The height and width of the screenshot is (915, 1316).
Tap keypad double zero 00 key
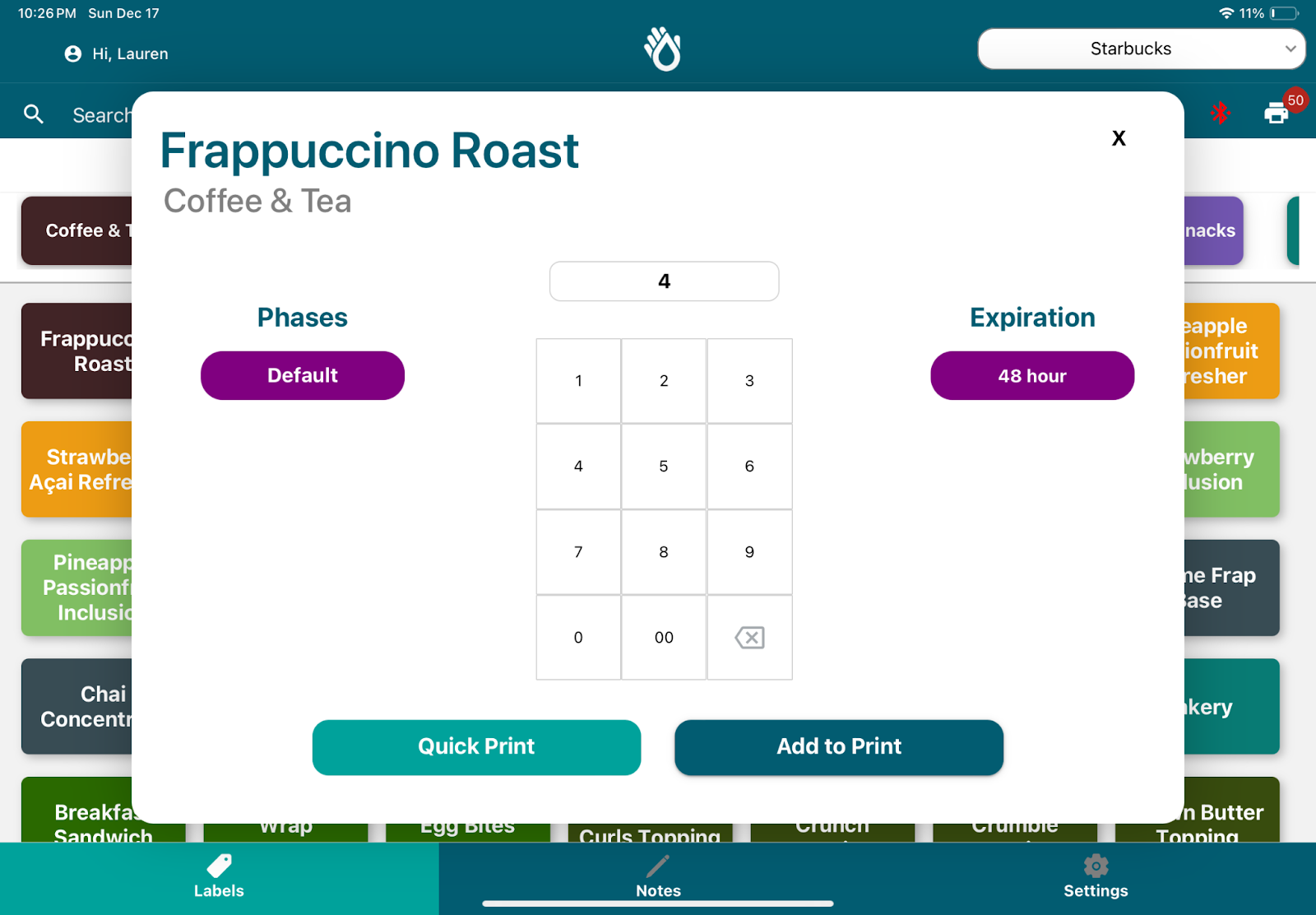tap(664, 638)
